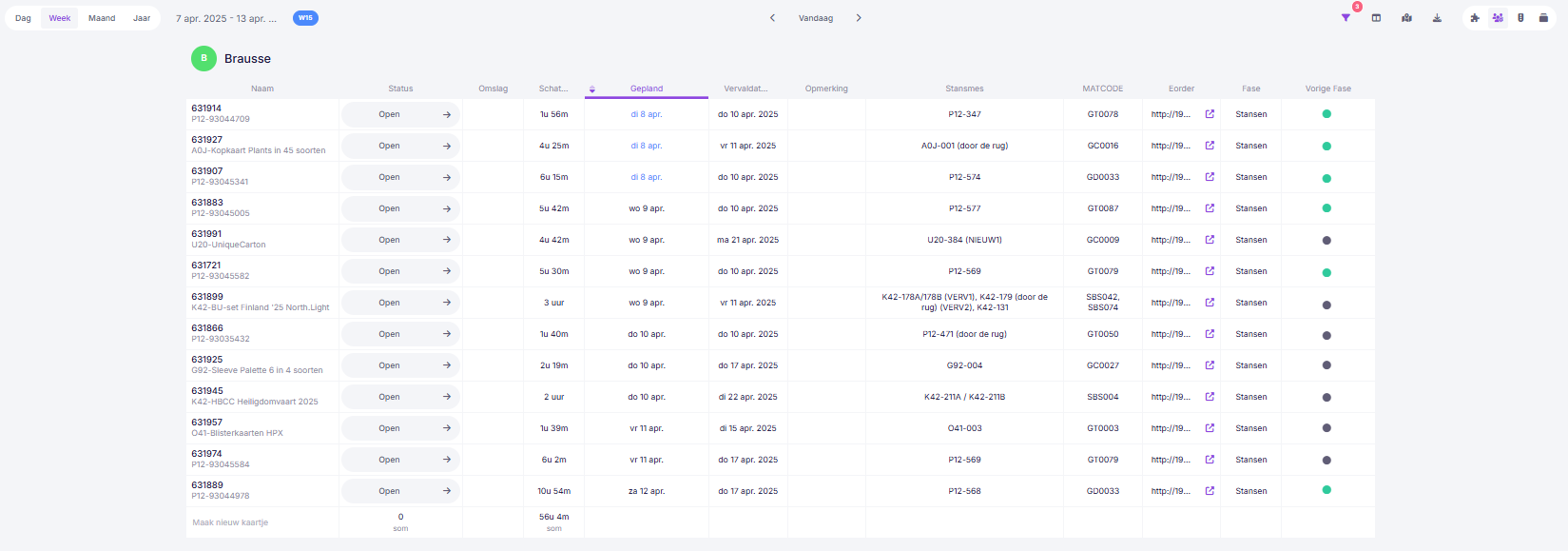Click the Maak nieuw kaartje field

(262, 522)
